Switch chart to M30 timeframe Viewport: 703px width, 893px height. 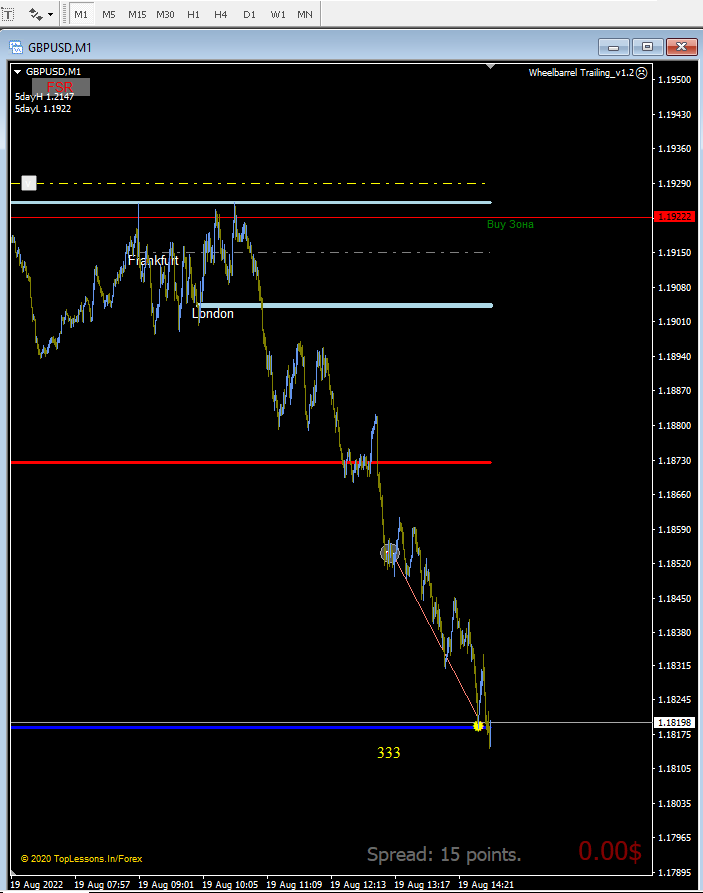tap(165, 14)
